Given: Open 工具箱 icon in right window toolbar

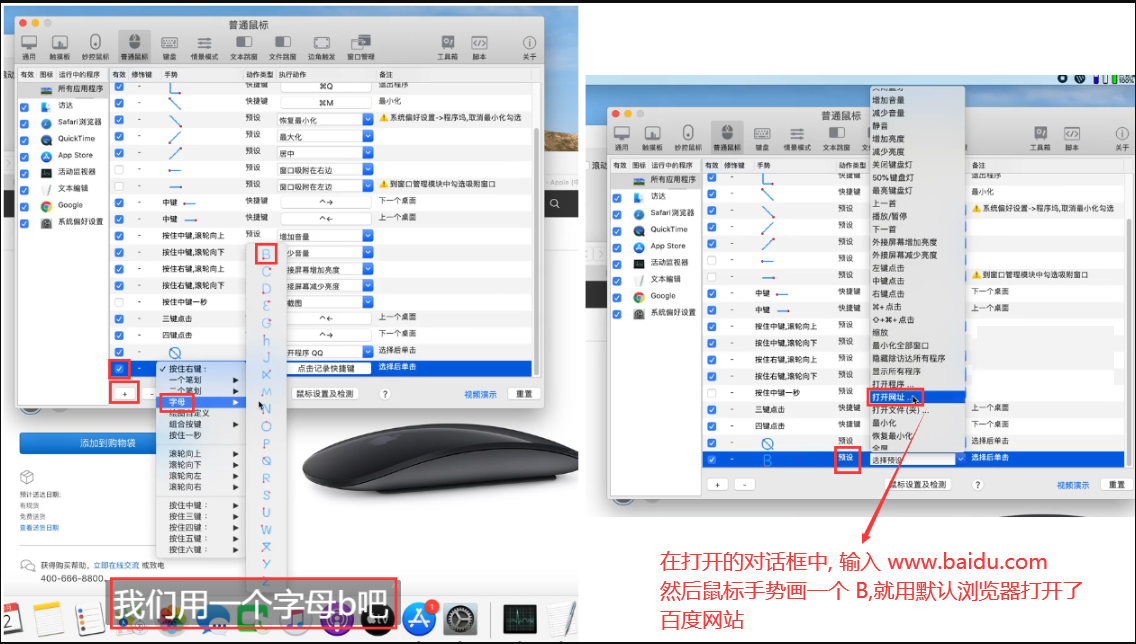Looking at the screenshot, I should point(1040,138).
